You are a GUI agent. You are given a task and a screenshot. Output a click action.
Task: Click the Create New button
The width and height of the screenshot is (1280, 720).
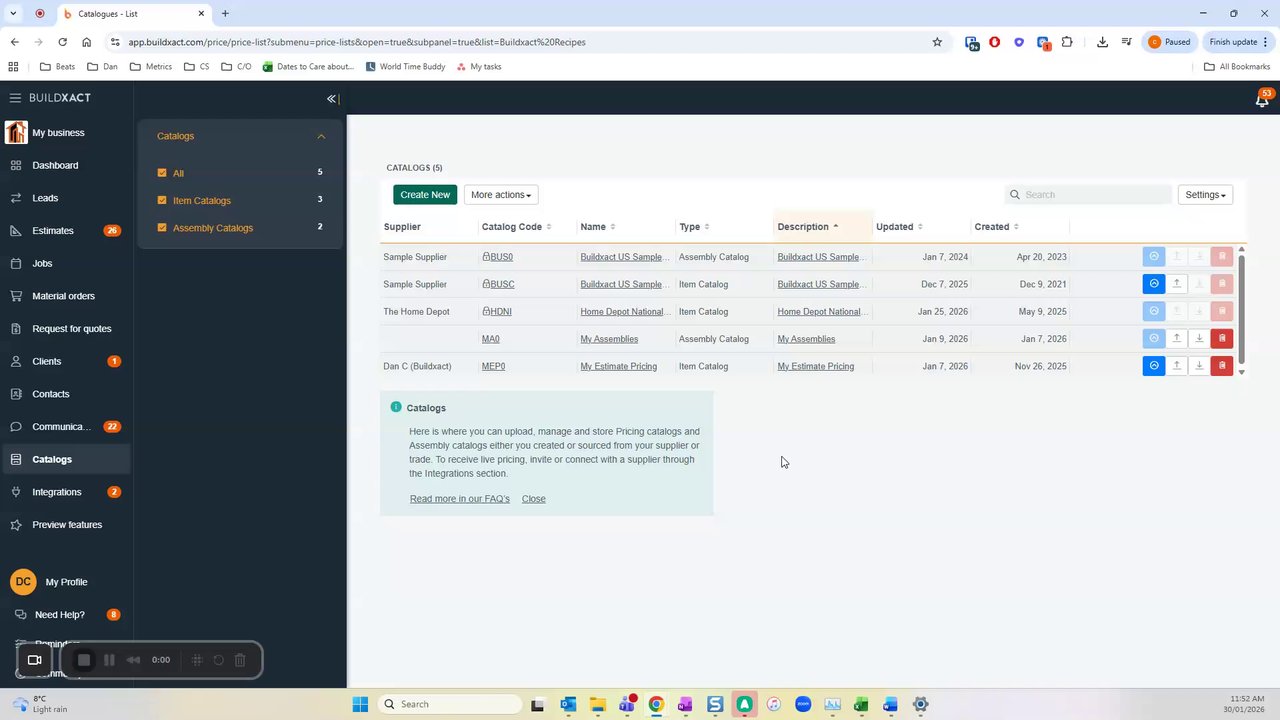(x=425, y=195)
